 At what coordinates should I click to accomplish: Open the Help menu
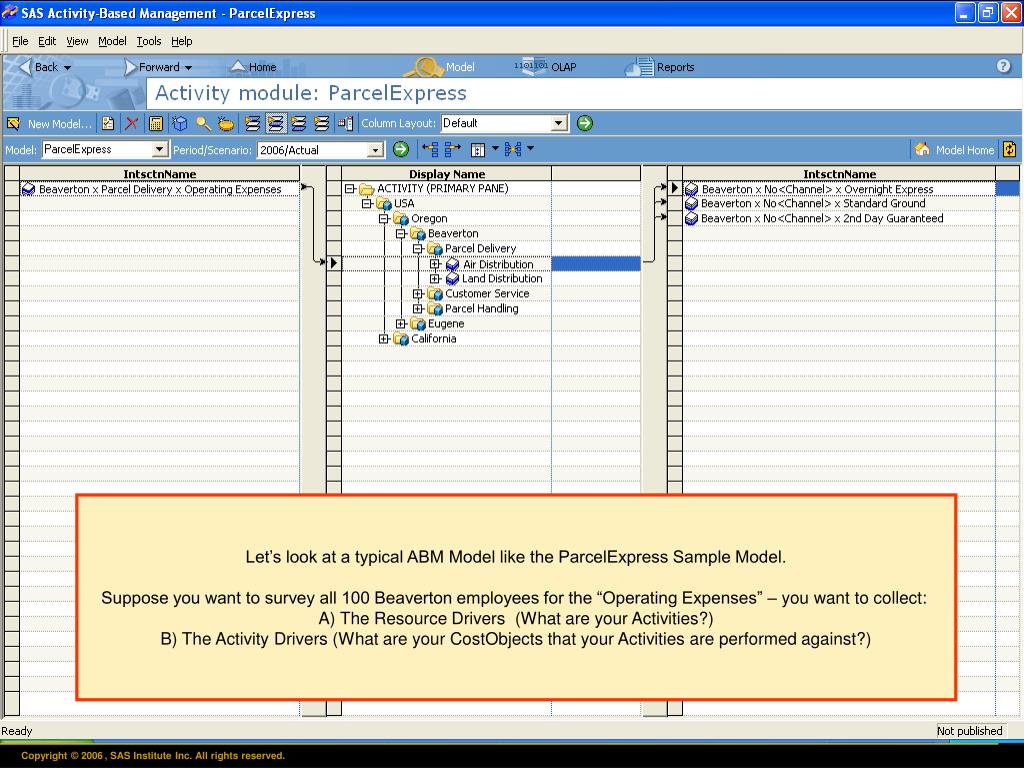point(182,41)
